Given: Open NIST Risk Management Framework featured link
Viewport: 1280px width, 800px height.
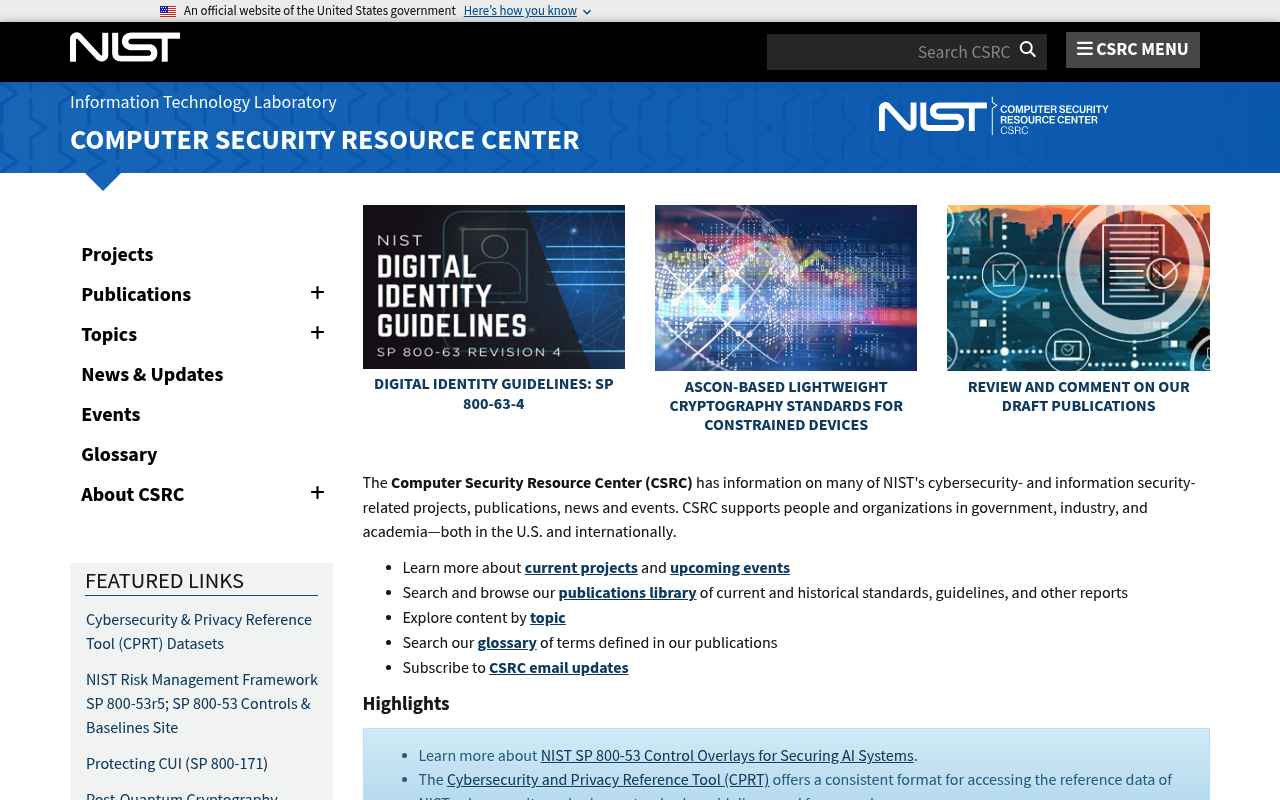Looking at the screenshot, I should pos(202,680).
